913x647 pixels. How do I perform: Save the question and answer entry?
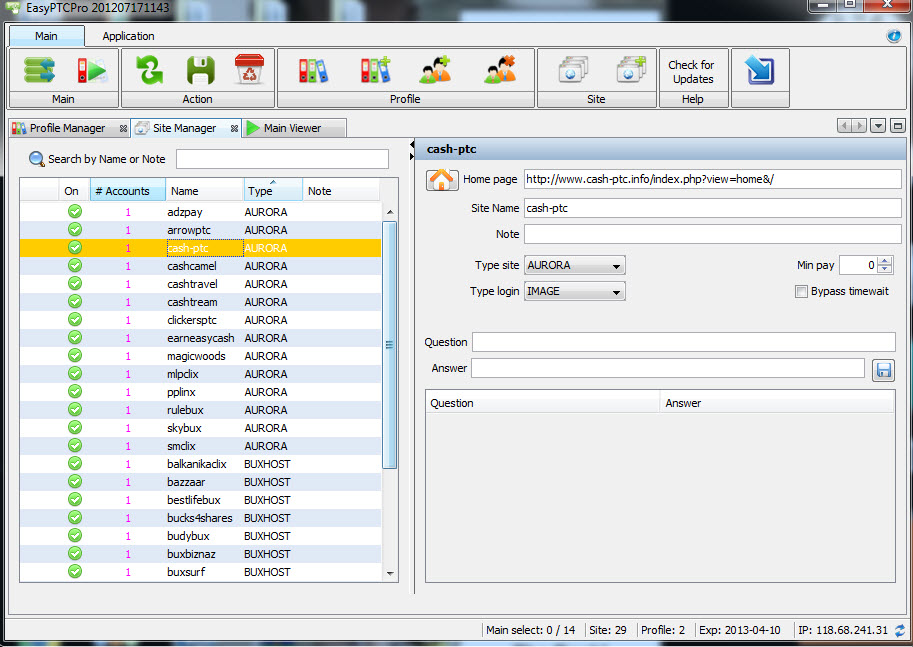click(882, 369)
